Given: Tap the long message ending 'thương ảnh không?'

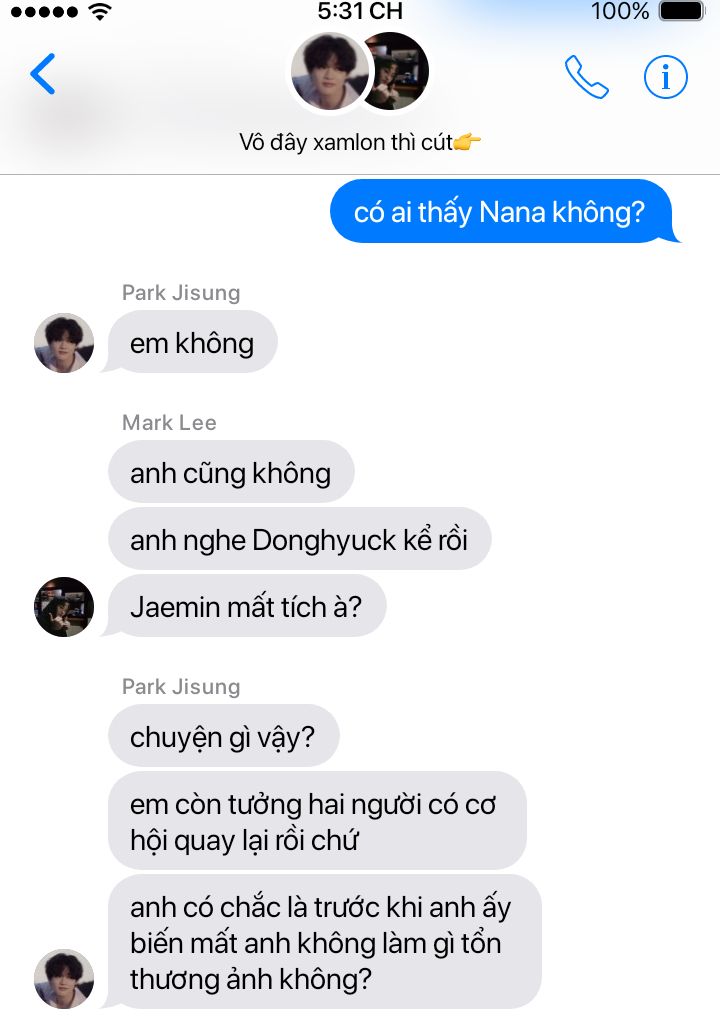Looking at the screenshot, I should (x=324, y=942).
